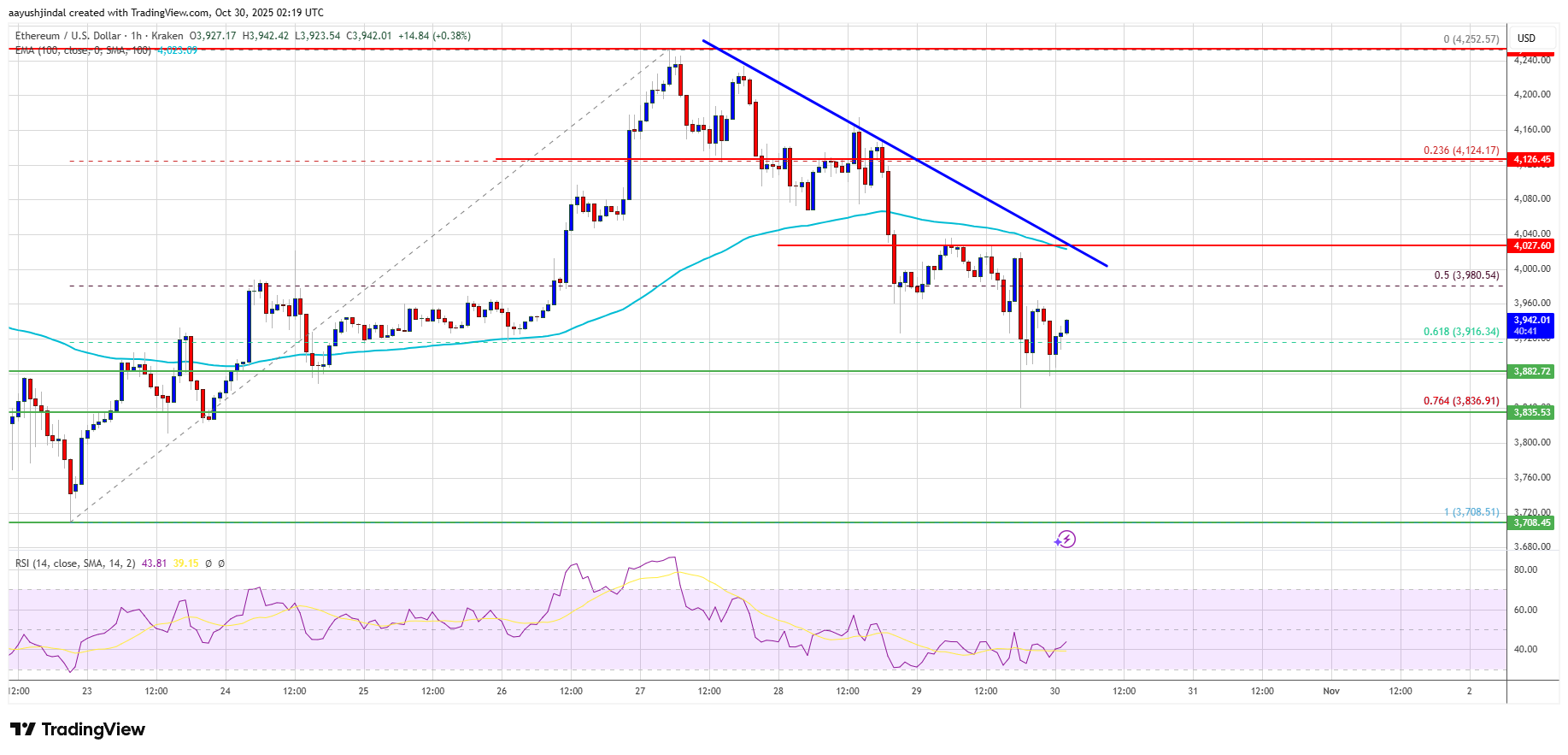1568x755 pixels.
Task: Click the Ethereum / U.S. Dollar symbol title
Action: 68,36
